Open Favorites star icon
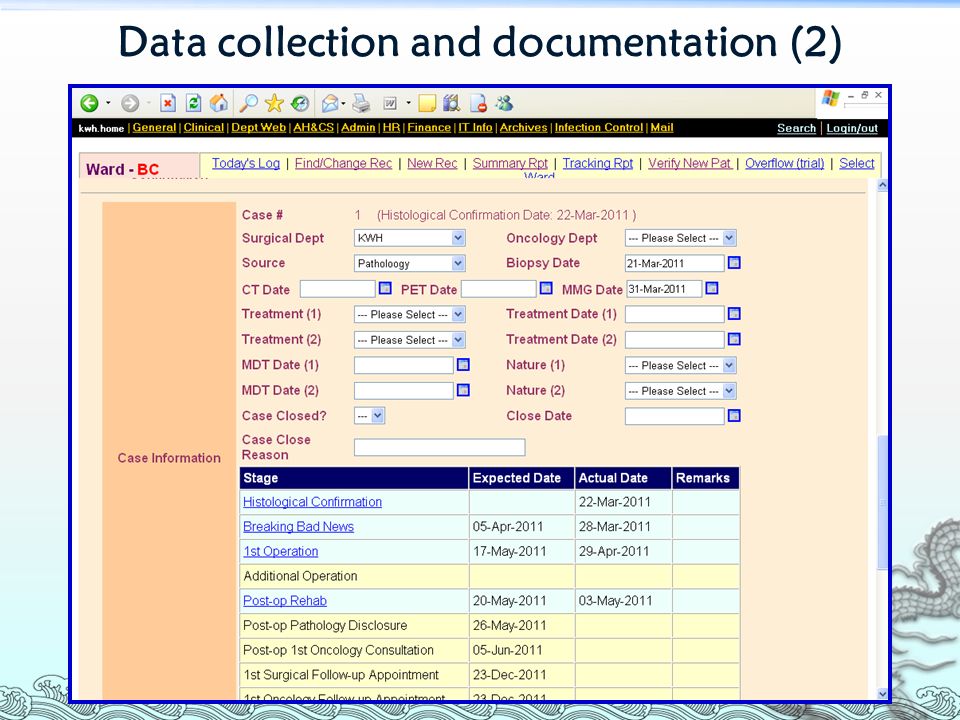 click(274, 103)
